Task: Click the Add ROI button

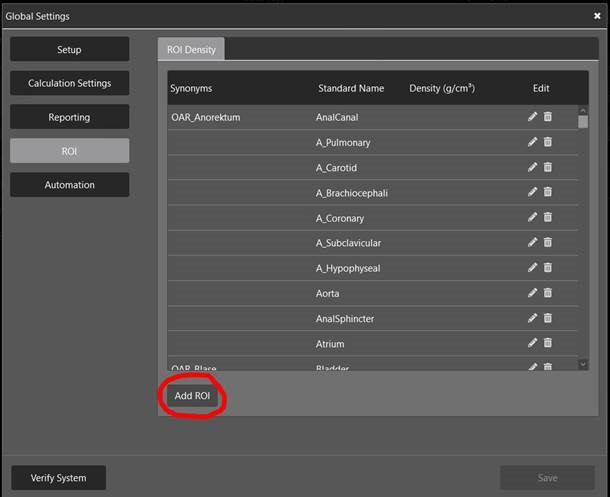Action: [192, 396]
